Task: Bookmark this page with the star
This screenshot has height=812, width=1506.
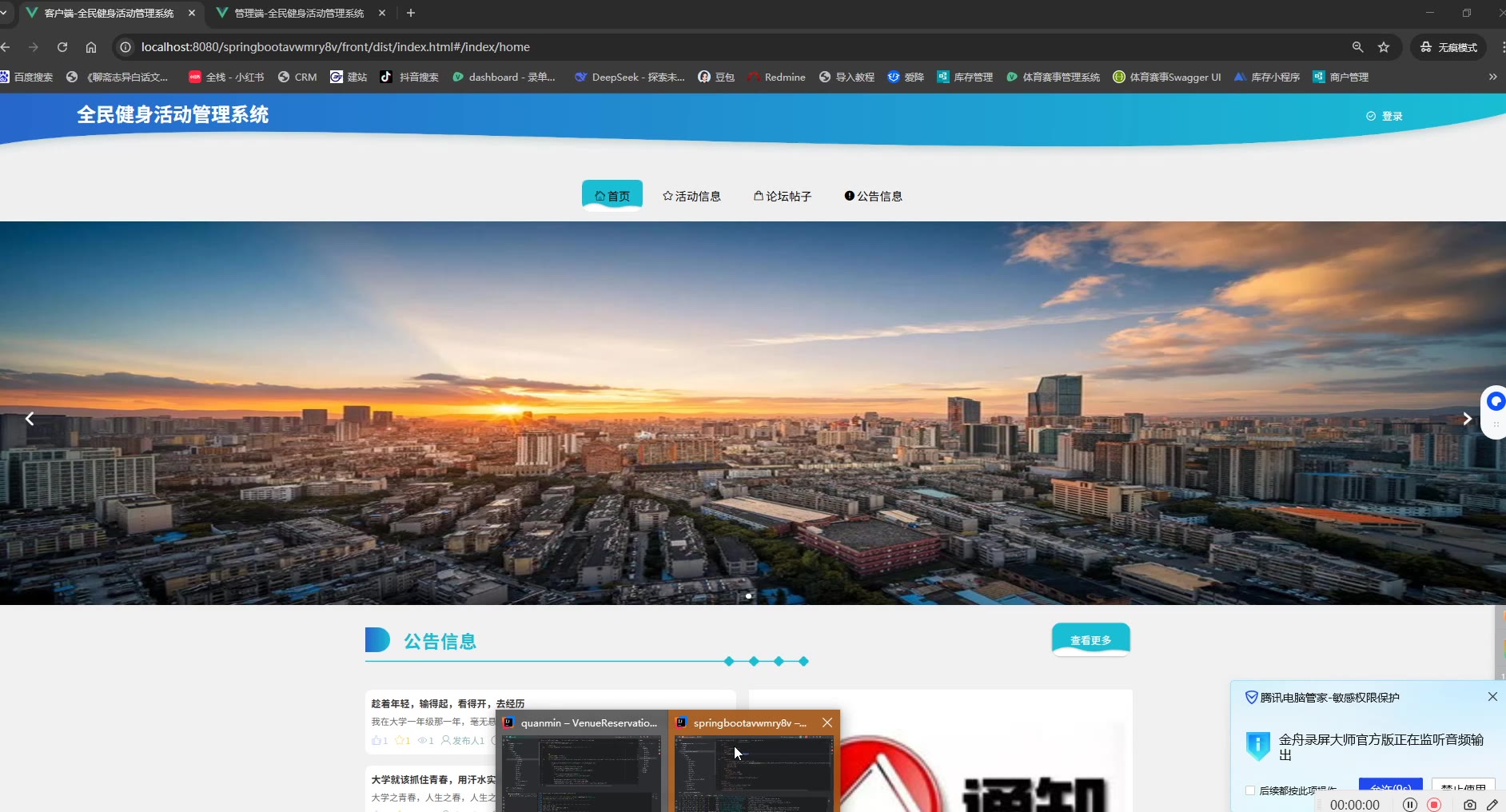Action: pos(1384,47)
